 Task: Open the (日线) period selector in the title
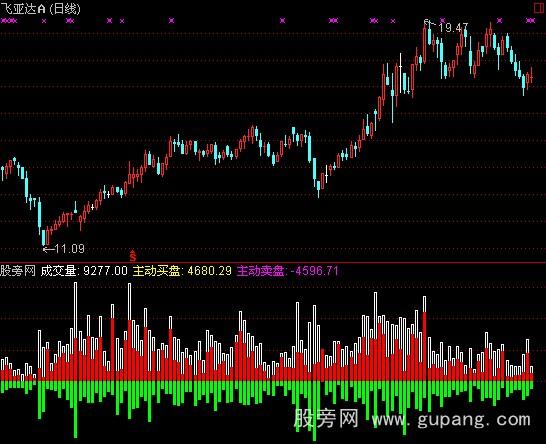click(x=65, y=8)
